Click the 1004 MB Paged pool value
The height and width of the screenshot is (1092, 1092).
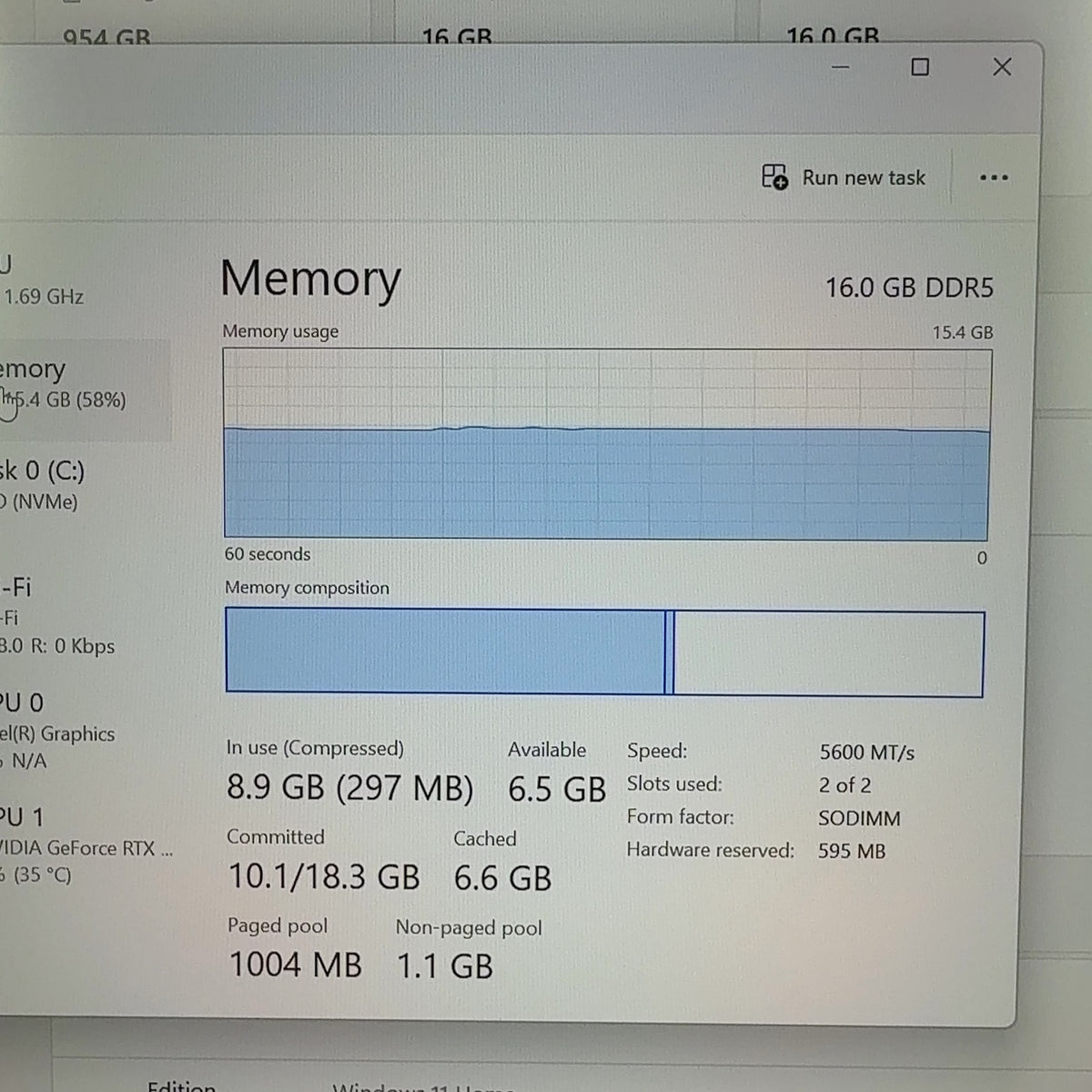(x=296, y=965)
